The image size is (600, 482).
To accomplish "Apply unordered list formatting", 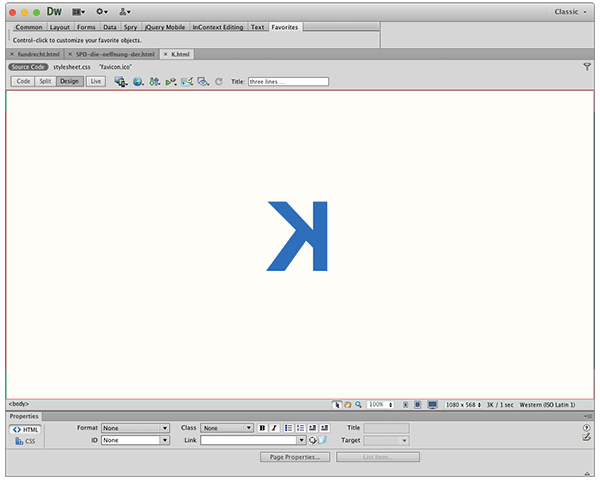I will [x=288, y=428].
